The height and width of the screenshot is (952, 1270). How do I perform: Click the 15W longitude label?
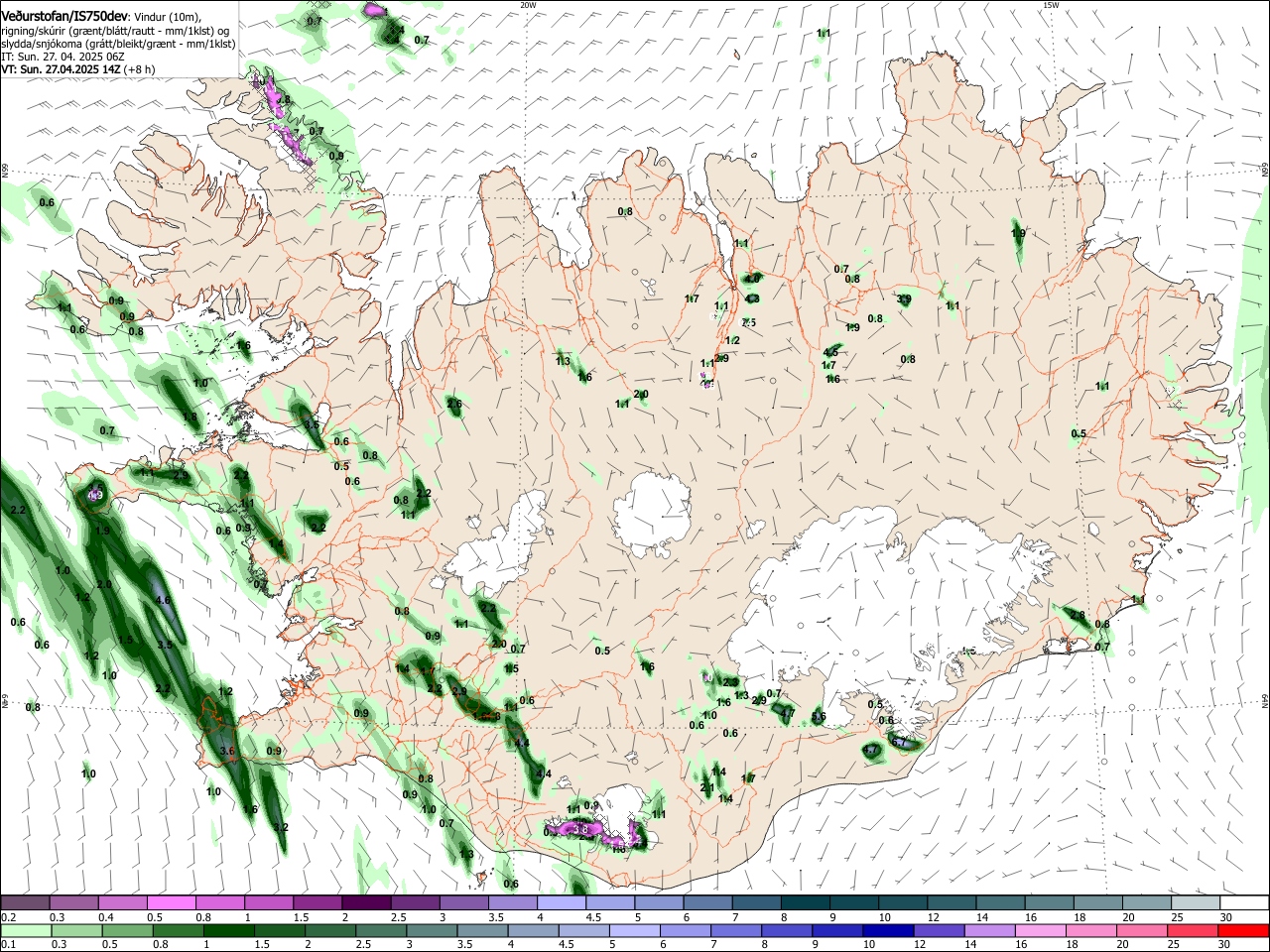pyautogui.click(x=1051, y=5)
